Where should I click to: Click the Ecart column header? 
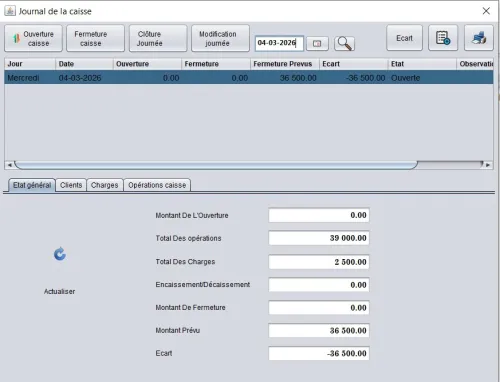click(354, 64)
